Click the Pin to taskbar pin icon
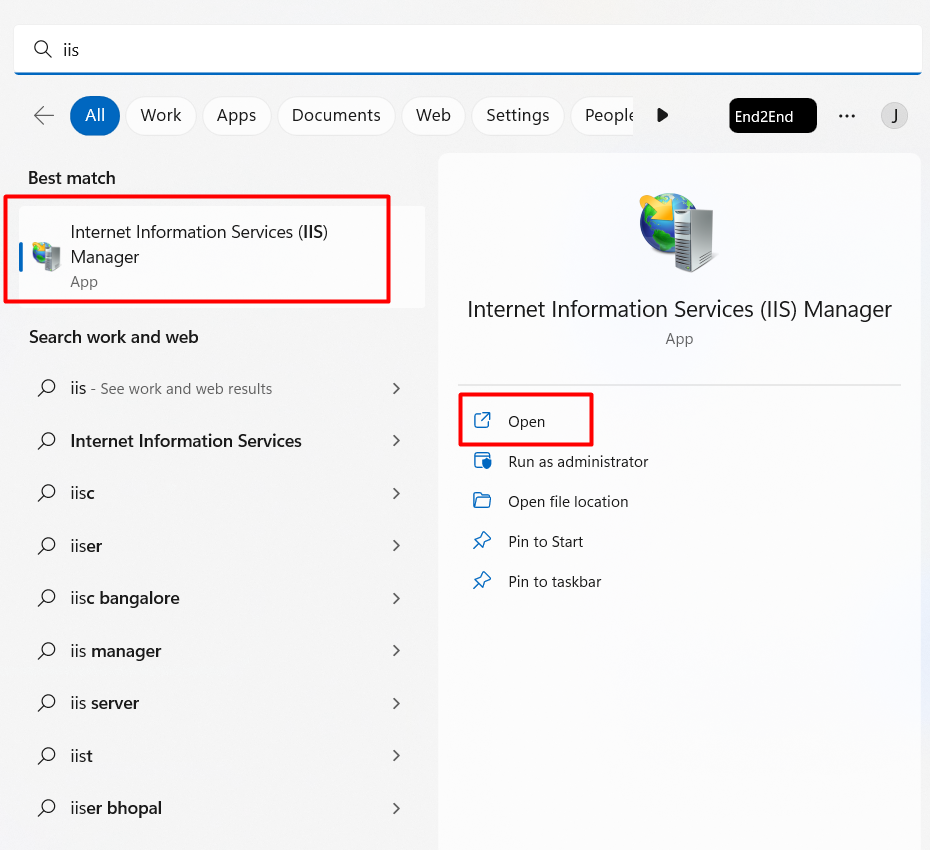The height and width of the screenshot is (850, 930). point(482,580)
